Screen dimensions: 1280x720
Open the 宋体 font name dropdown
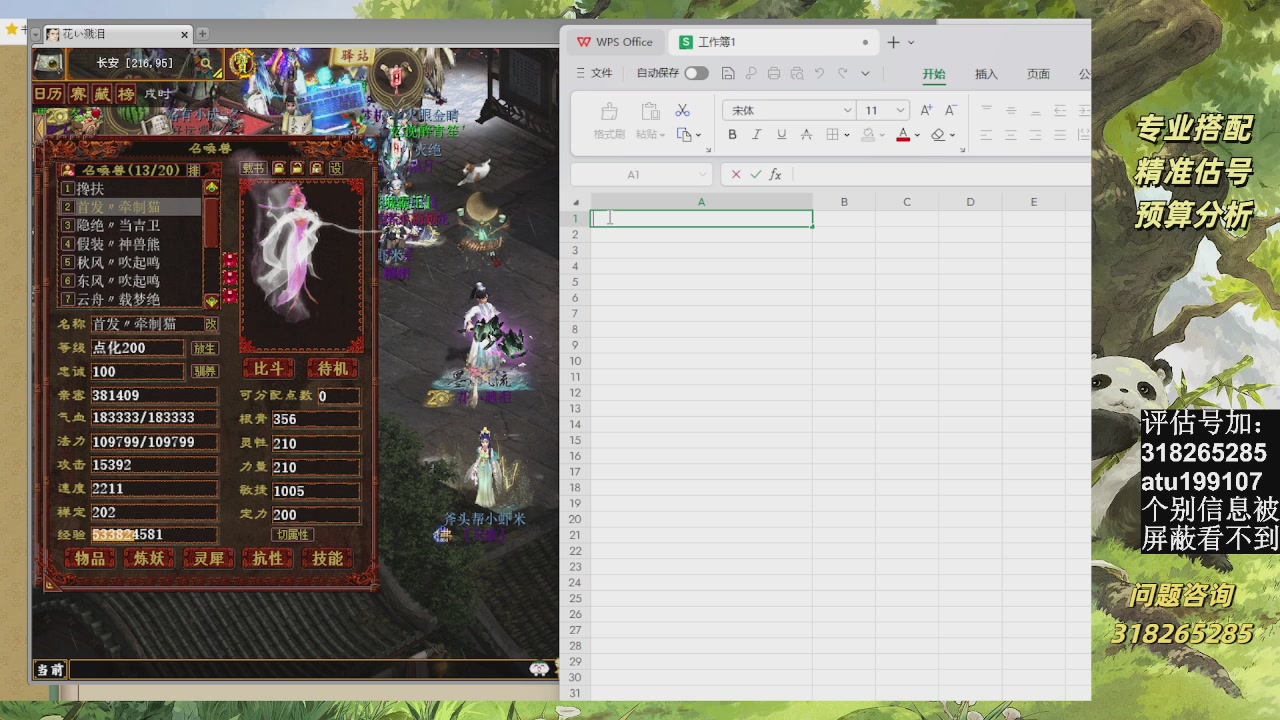tap(847, 110)
